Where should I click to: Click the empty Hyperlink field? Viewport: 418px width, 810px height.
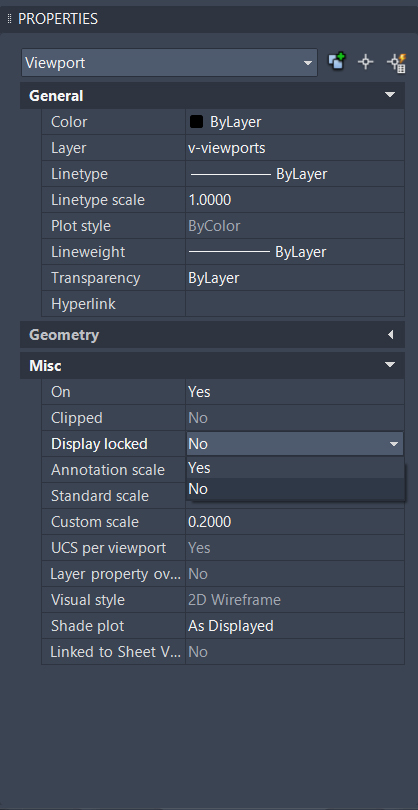pos(295,304)
